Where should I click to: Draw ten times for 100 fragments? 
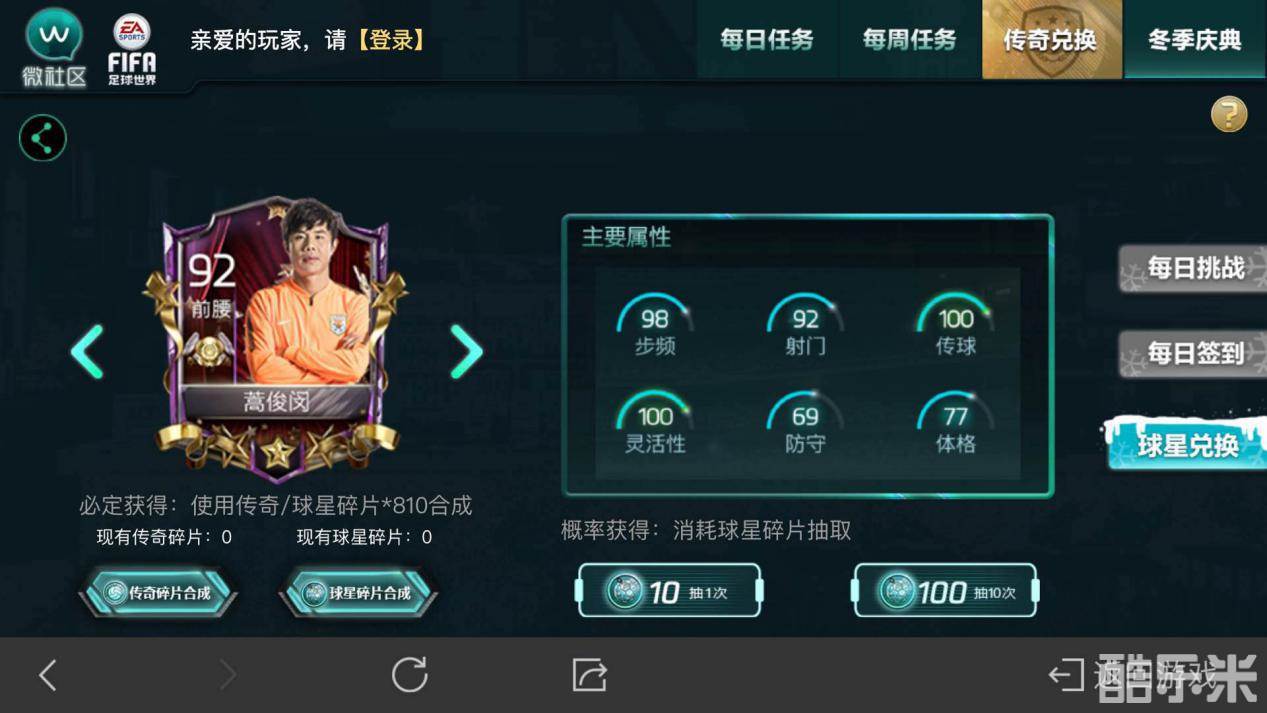[x=945, y=590]
